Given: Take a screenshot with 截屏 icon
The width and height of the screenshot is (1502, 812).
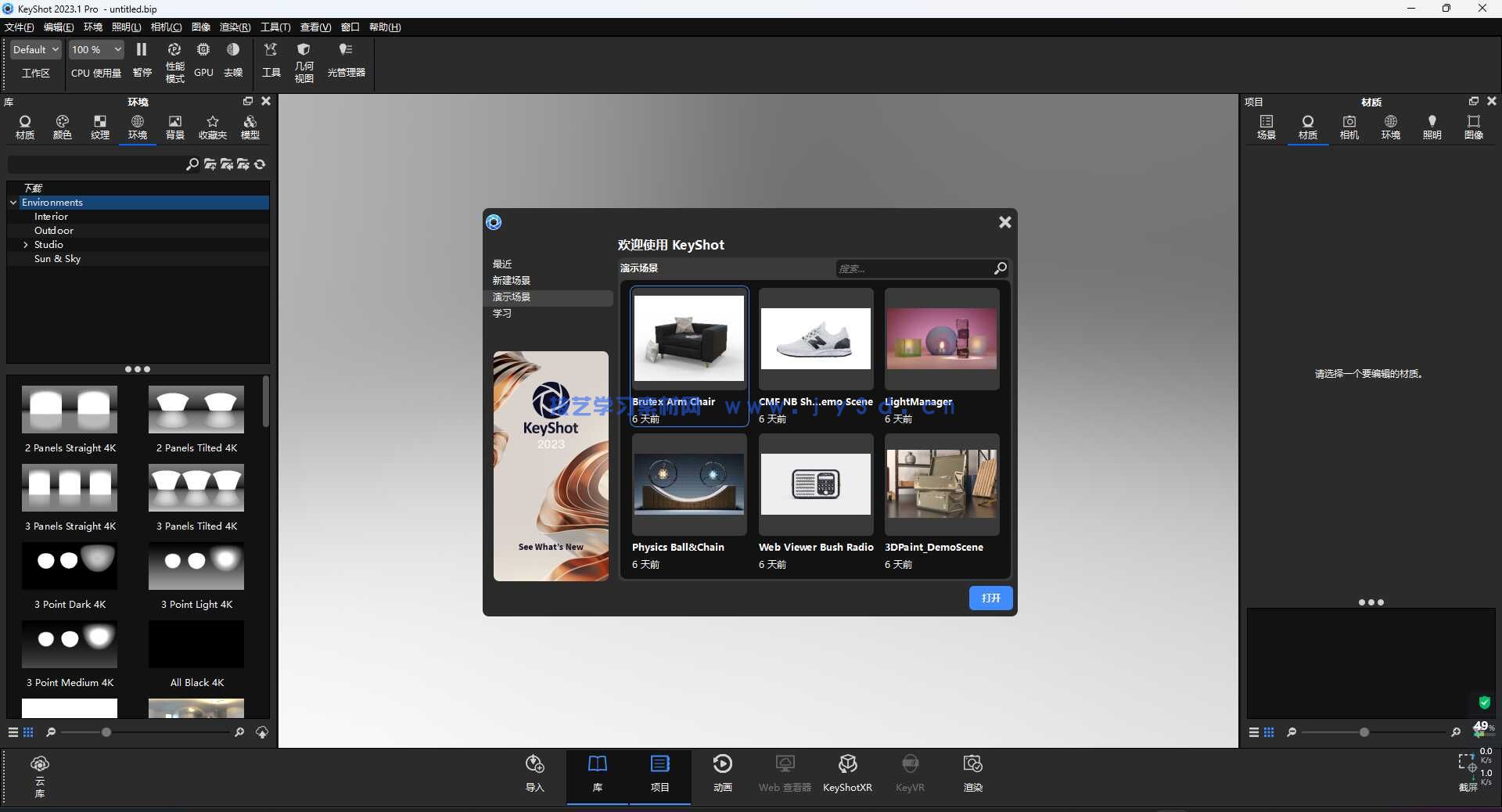Looking at the screenshot, I should pos(1468,773).
